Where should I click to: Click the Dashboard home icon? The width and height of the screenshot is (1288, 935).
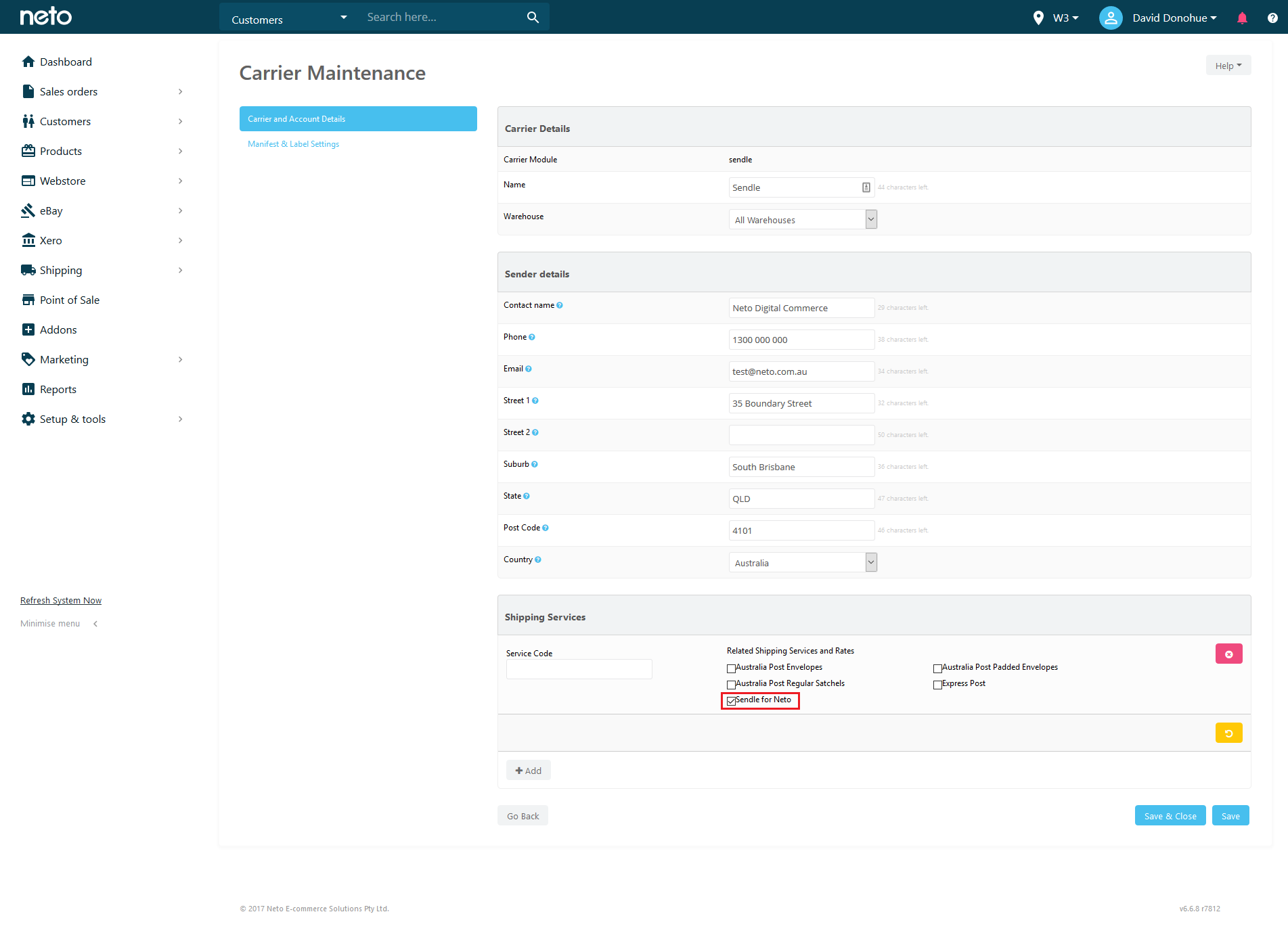[x=28, y=62]
